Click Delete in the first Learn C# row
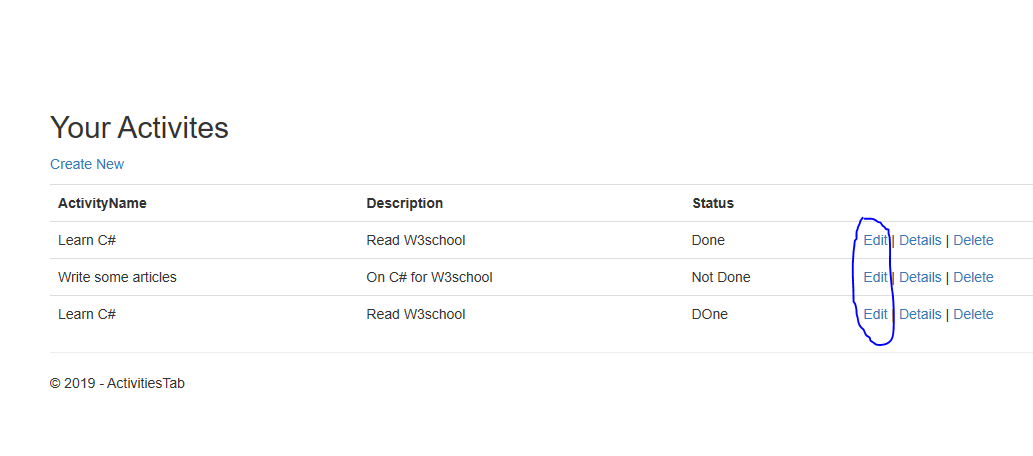1033x456 pixels. pyautogui.click(x=973, y=241)
